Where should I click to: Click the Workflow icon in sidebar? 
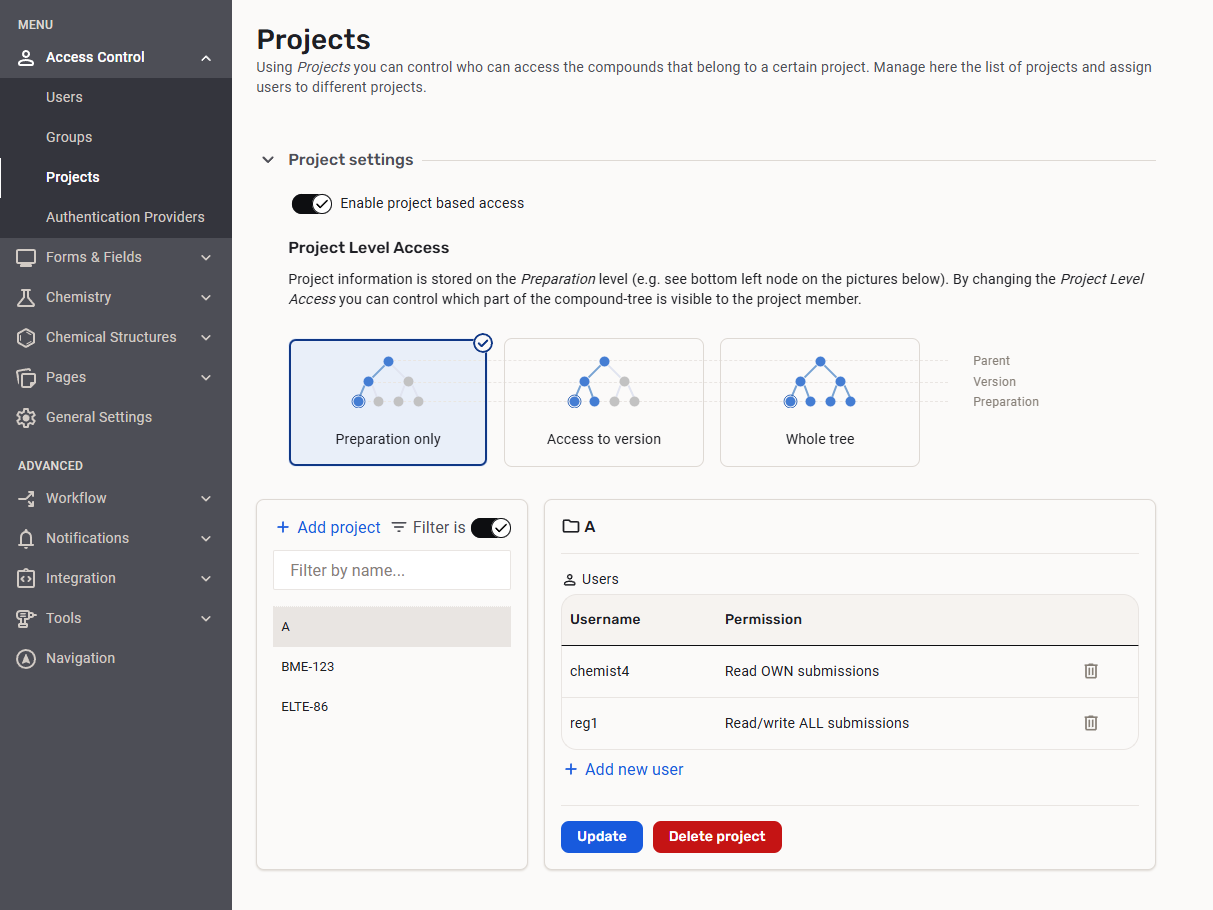pyautogui.click(x=27, y=498)
